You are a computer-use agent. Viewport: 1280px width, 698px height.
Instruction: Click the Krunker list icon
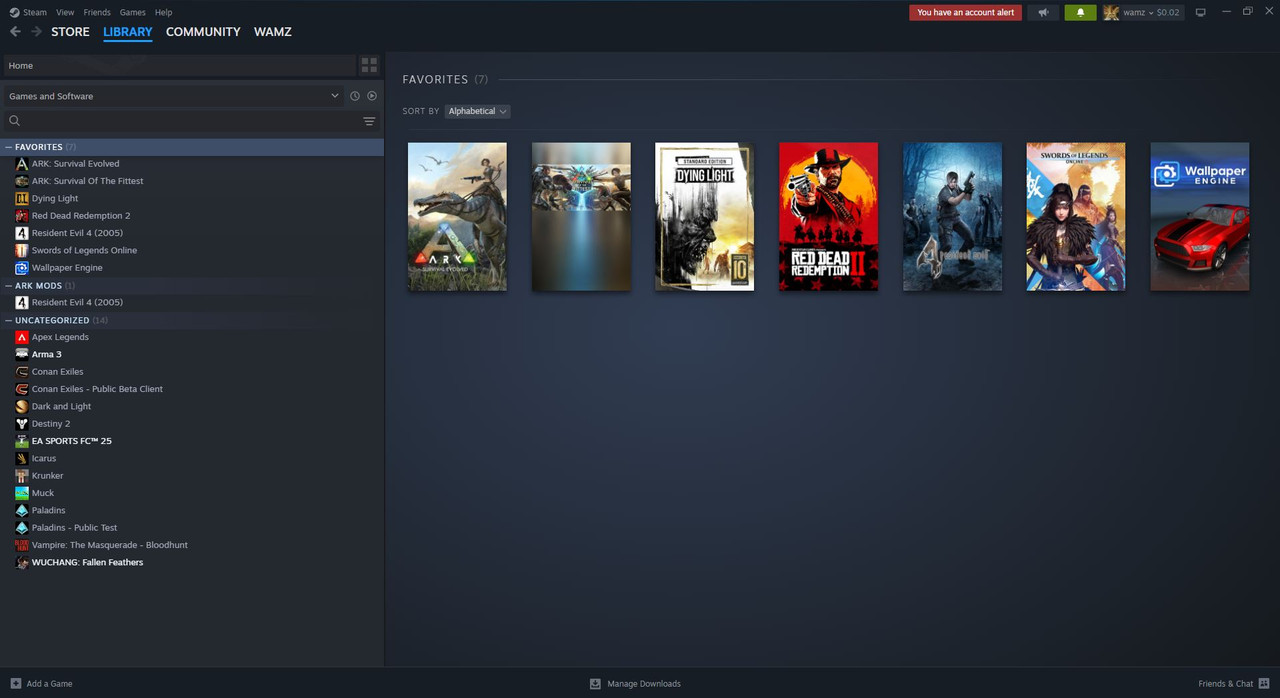(22, 476)
